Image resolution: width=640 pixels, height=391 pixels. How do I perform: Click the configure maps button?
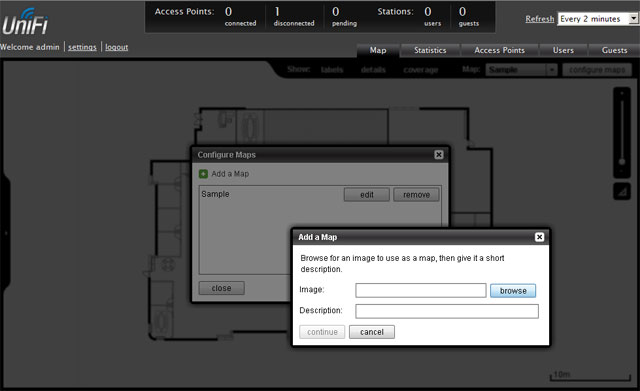(597, 70)
